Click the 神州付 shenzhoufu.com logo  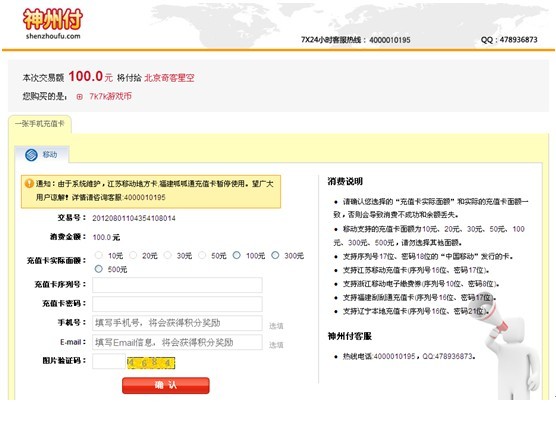coord(53,24)
